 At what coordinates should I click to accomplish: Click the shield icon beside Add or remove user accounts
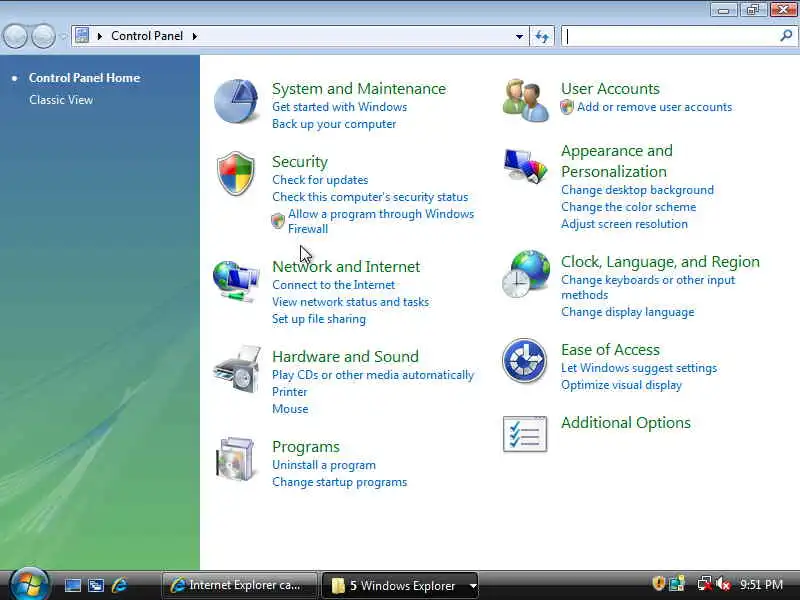567,107
